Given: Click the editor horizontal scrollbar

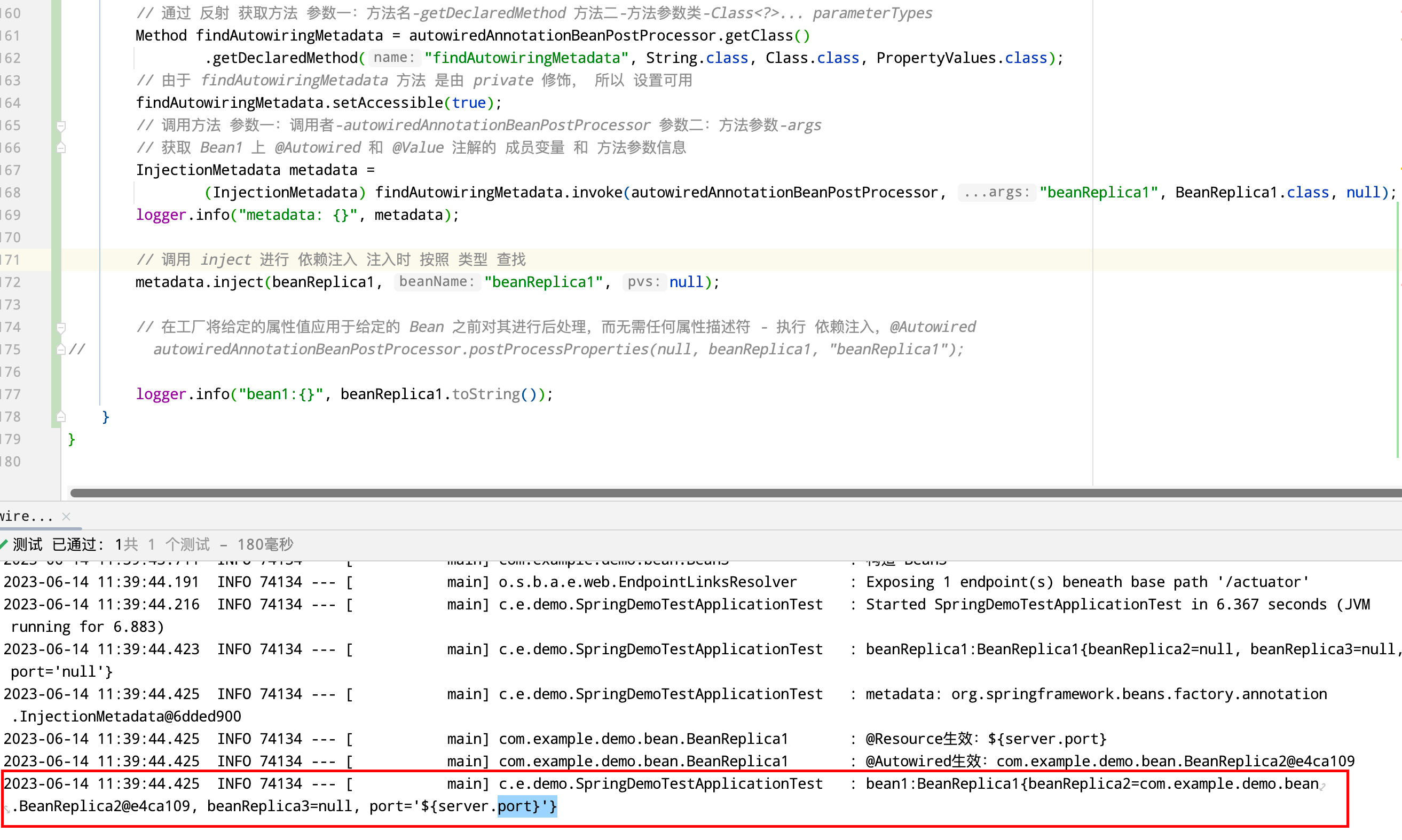Looking at the screenshot, I should click(x=736, y=493).
